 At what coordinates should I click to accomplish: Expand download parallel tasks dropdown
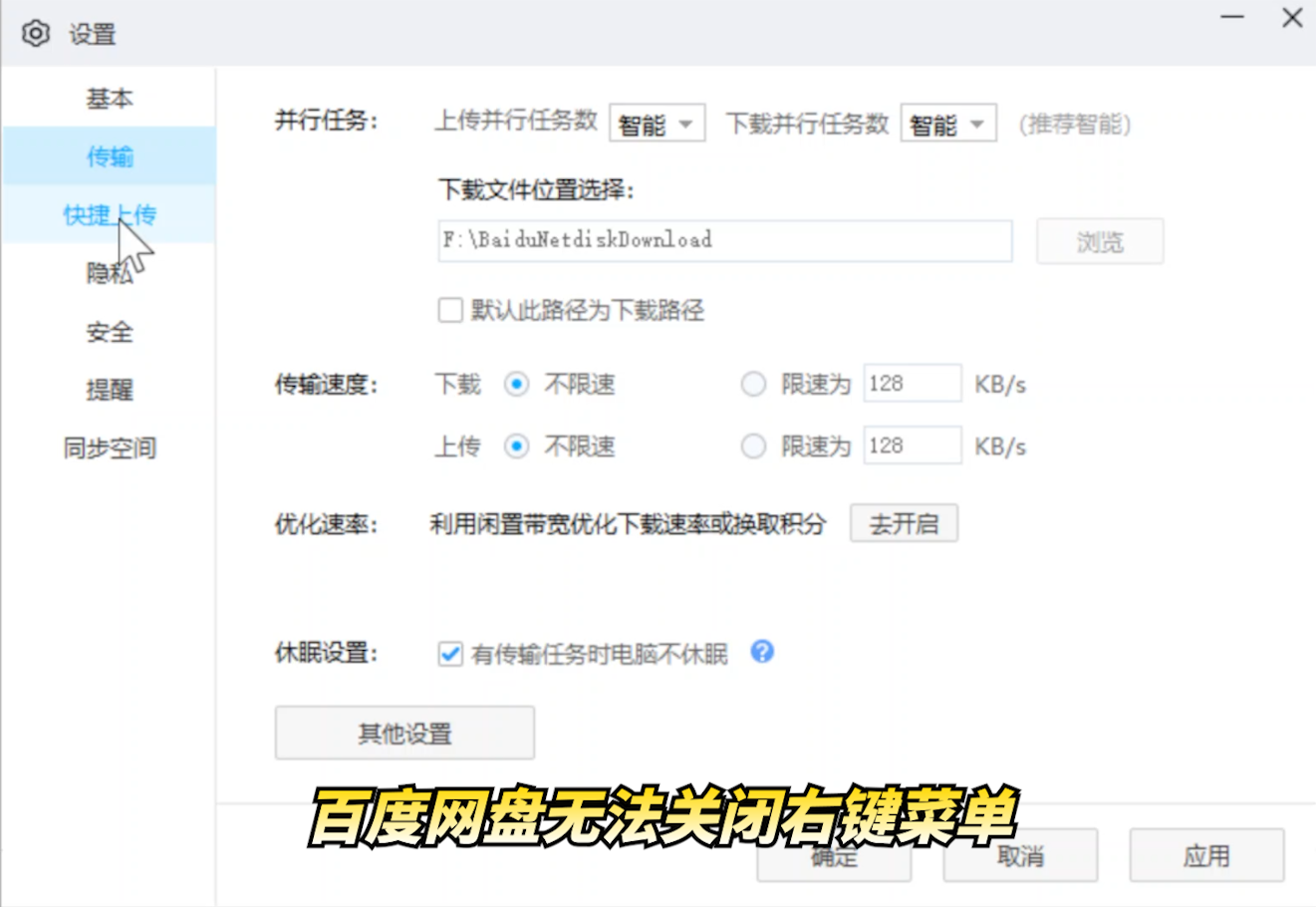click(x=948, y=125)
